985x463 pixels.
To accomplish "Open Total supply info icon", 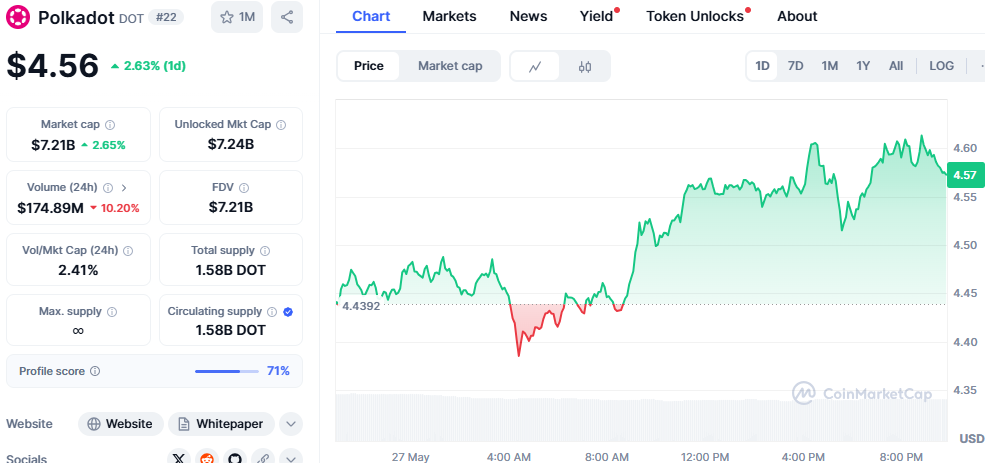I will 265,251.
